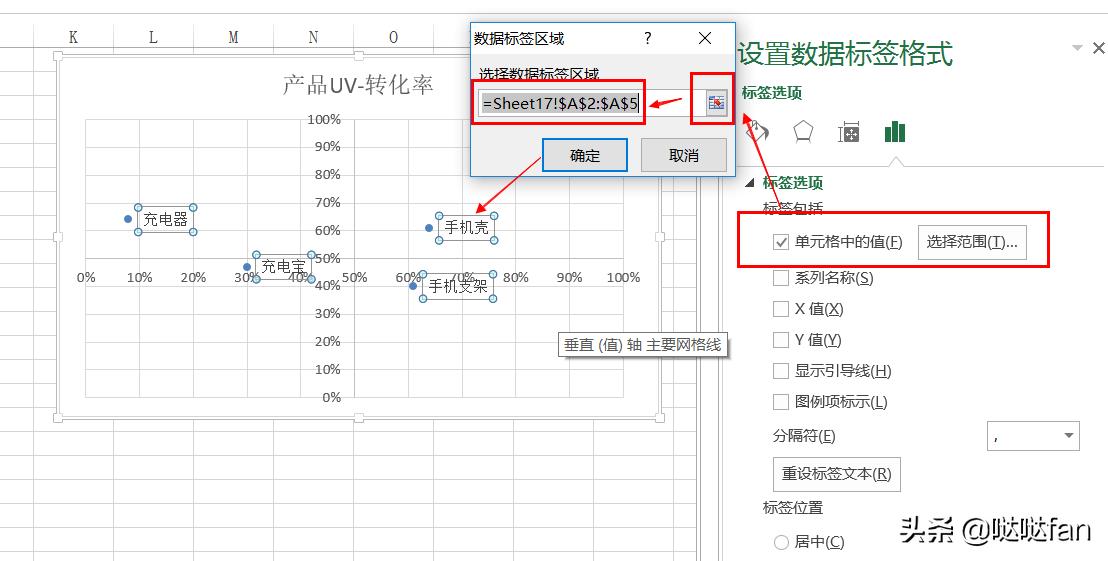Image resolution: width=1108 pixels, height=561 pixels.
Task: Open the task pane options arrow
Action: click(1077, 48)
